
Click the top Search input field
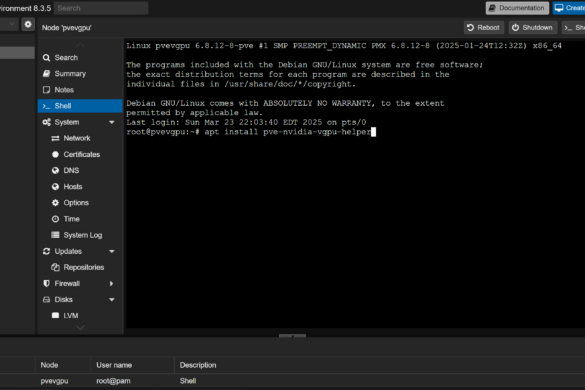pos(101,8)
